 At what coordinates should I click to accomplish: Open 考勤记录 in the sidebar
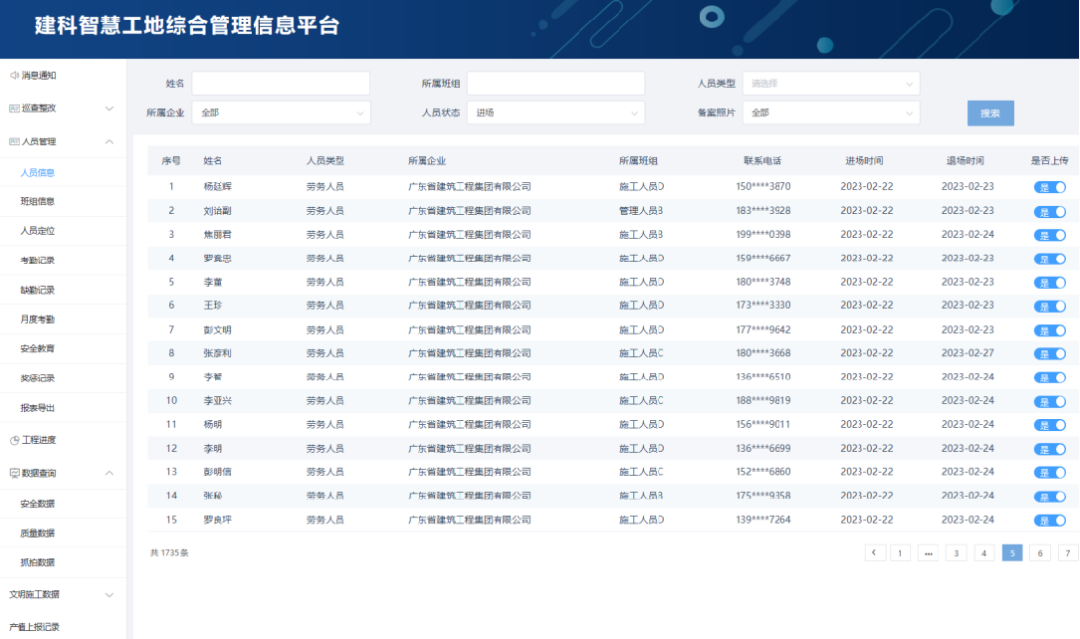38,260
